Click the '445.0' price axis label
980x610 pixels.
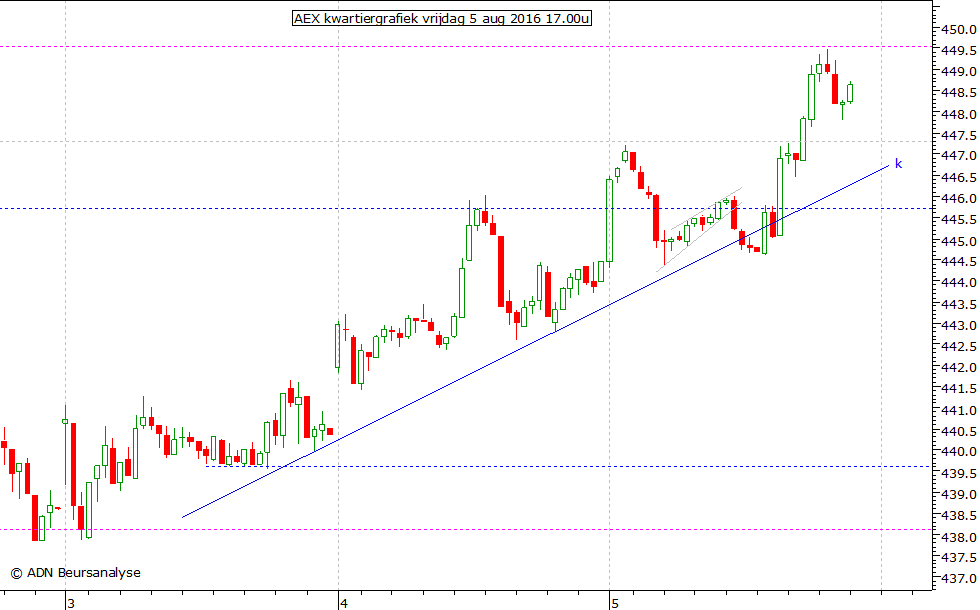pos(959,241)
